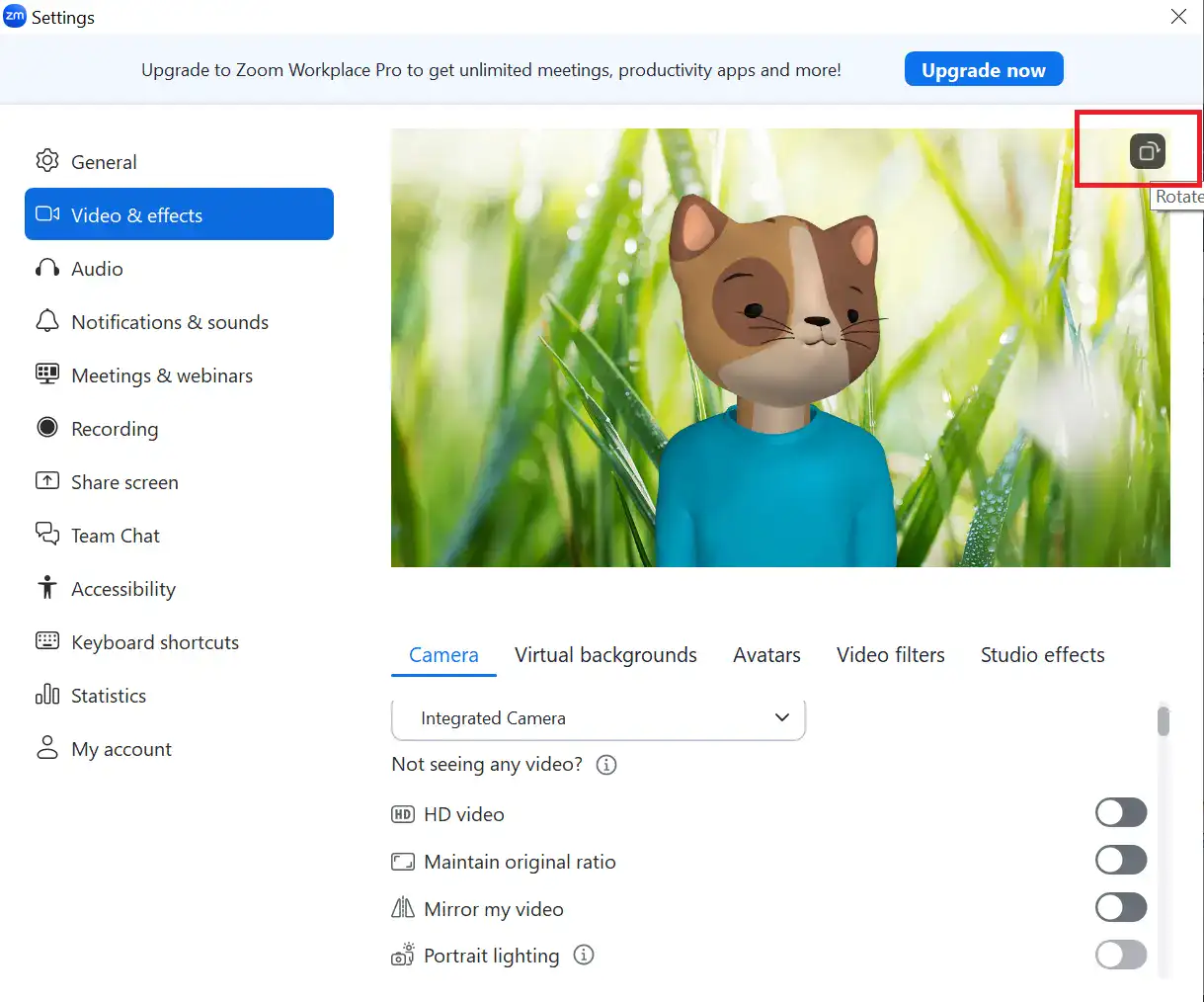Open Audio settings section
This screenshot has height=1002, width=1204.
click(179, 268)
